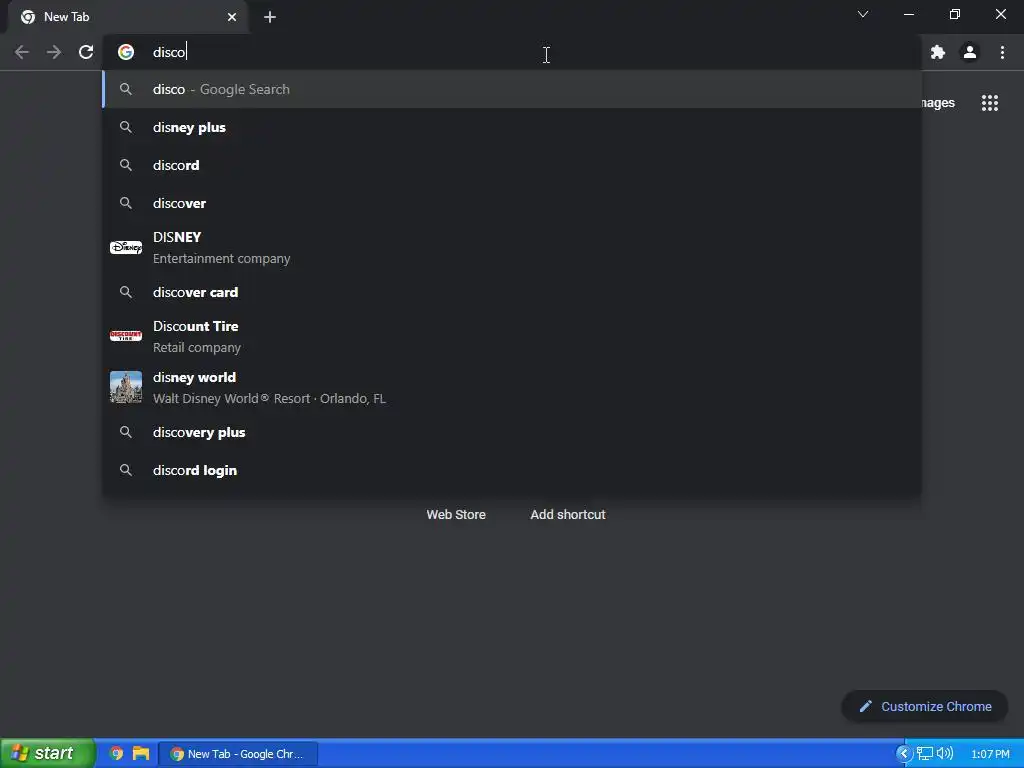The height and width of the screenshot is (768, 1024).
Task: Select the 'disney plus' suggestion
Action: (x=512, y=127)
